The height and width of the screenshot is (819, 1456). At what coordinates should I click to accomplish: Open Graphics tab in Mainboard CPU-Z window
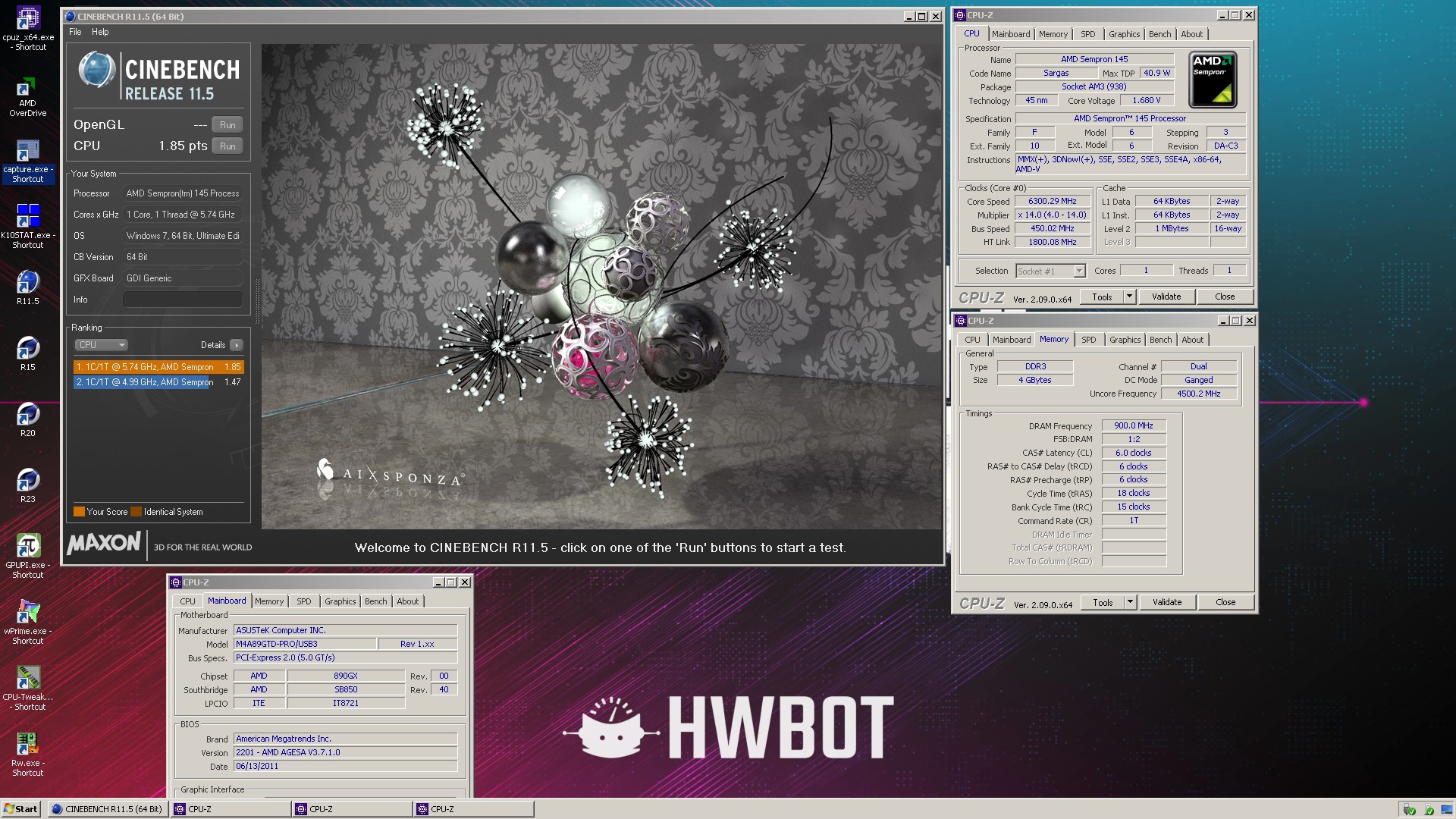click(340, 601)
